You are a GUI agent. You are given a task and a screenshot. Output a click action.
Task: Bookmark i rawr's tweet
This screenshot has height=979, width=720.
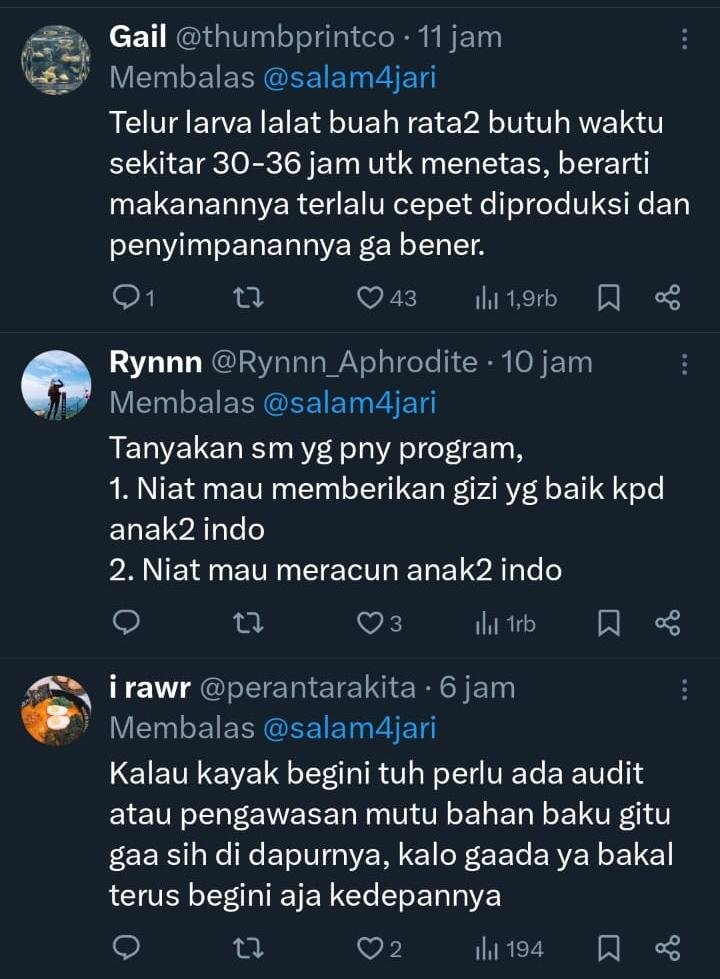tap(608, 948)
